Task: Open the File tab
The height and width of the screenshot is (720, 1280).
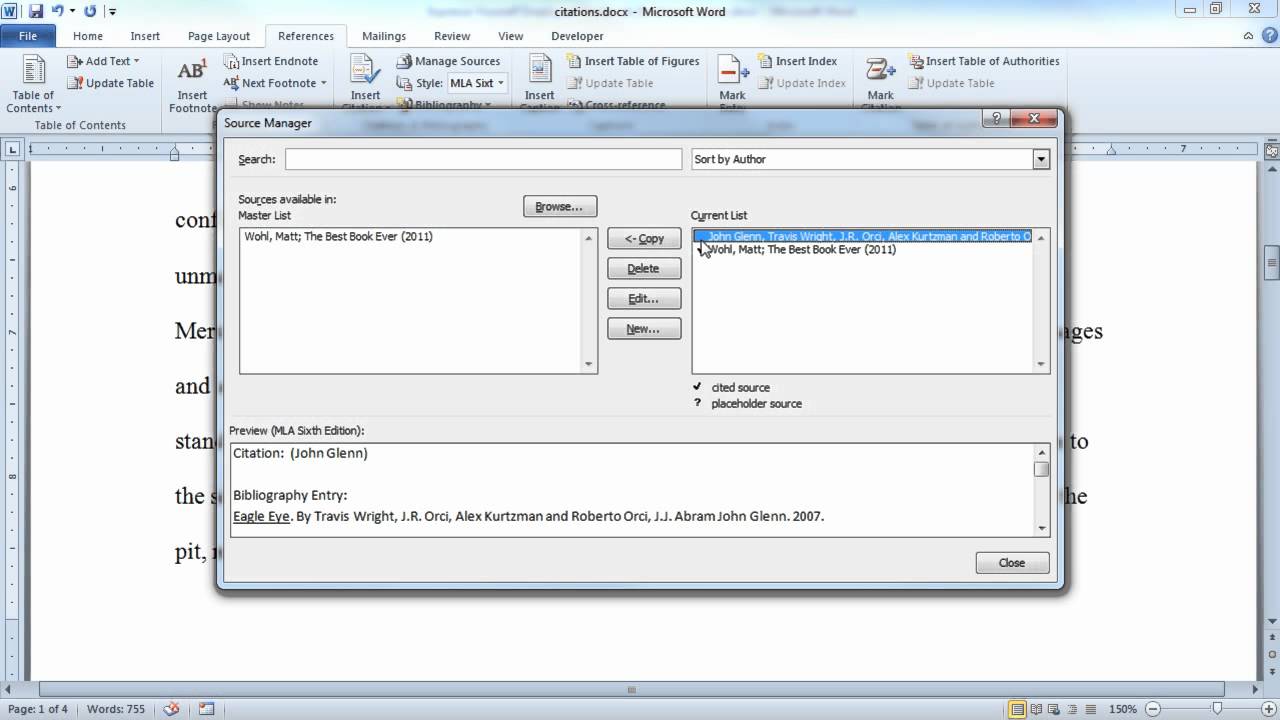Action: 27,36
